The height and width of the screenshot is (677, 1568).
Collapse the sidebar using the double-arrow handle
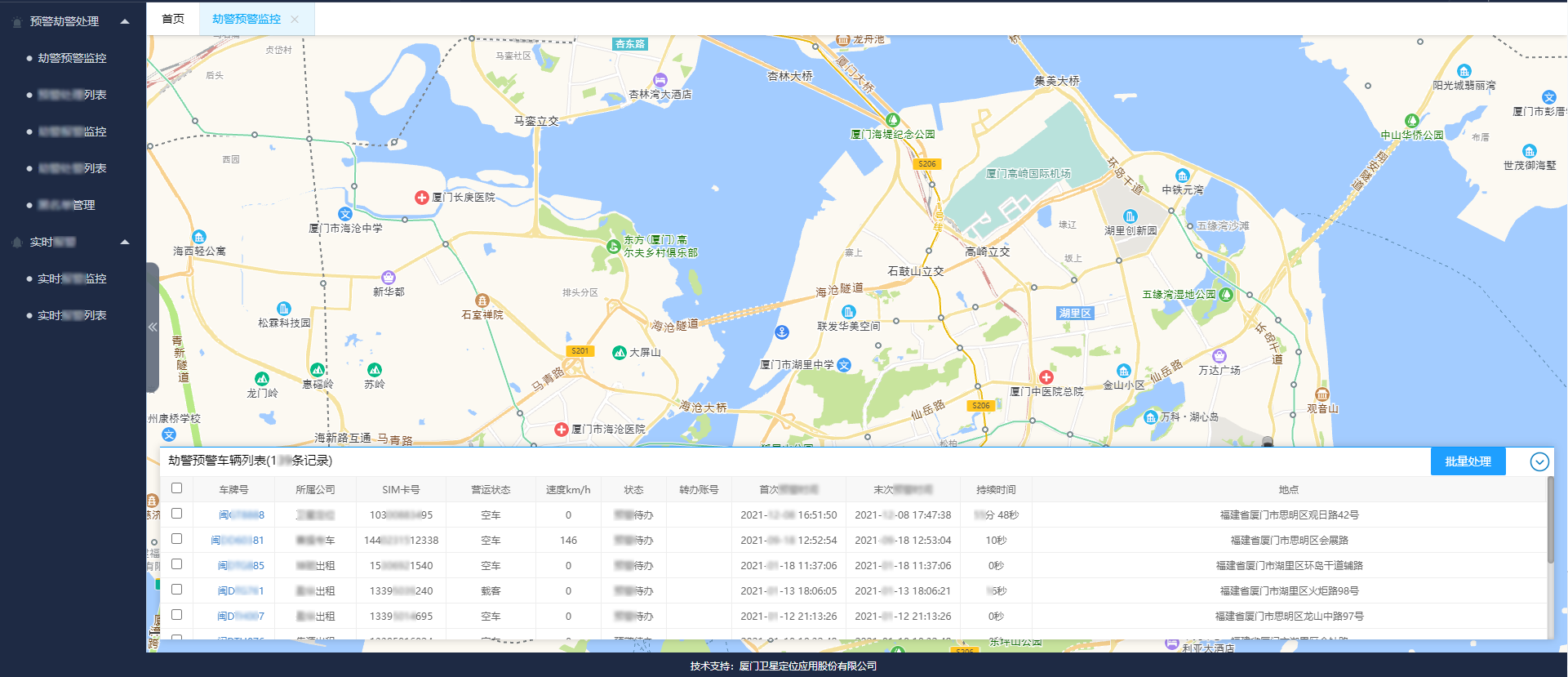153,327
